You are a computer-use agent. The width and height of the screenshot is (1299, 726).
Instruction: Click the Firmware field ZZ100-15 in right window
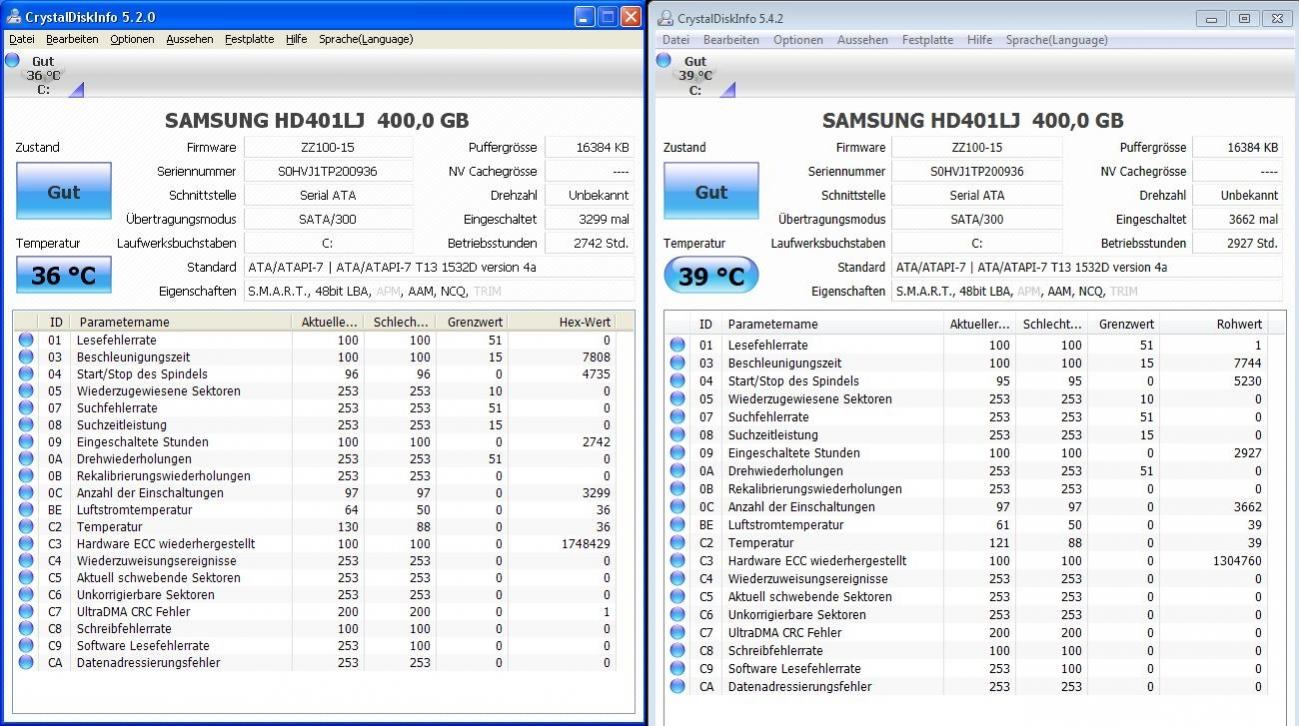click(976, 147)
